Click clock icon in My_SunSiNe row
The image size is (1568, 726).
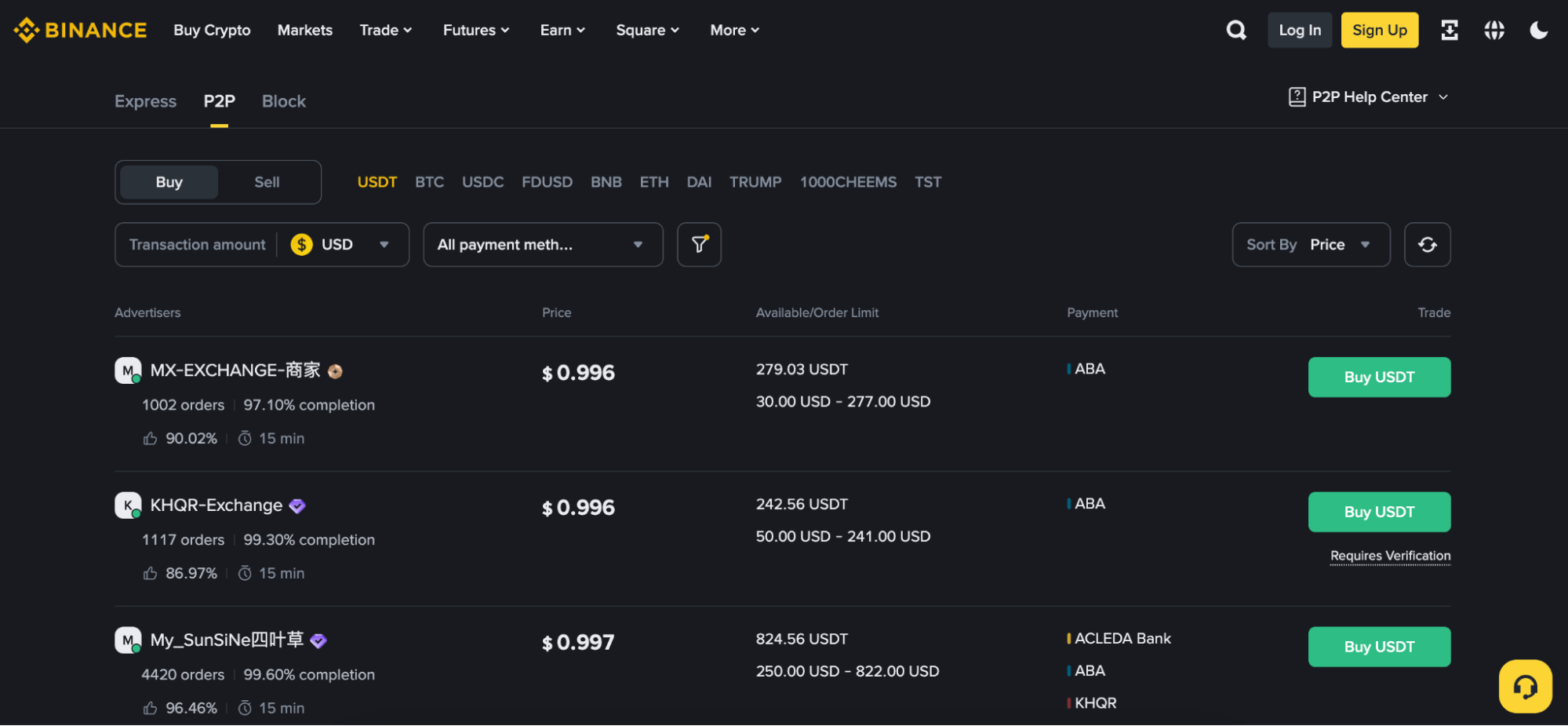click(x=245, y=709)
